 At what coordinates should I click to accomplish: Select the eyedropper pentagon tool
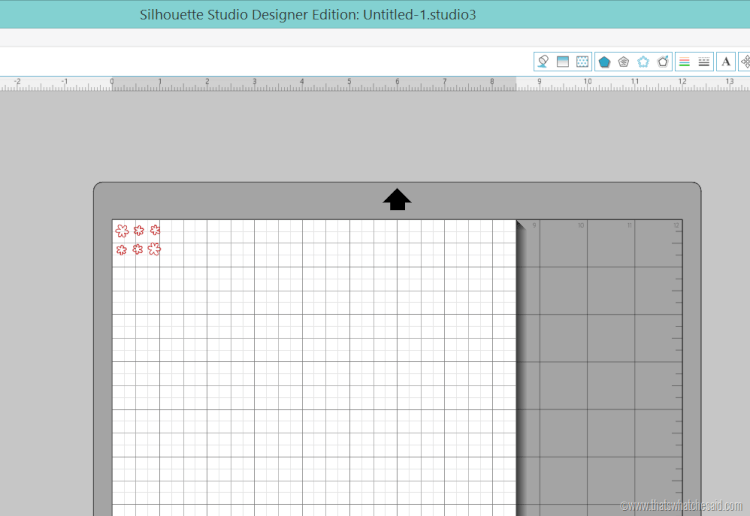pyautogui.click(x=662, y=61)
